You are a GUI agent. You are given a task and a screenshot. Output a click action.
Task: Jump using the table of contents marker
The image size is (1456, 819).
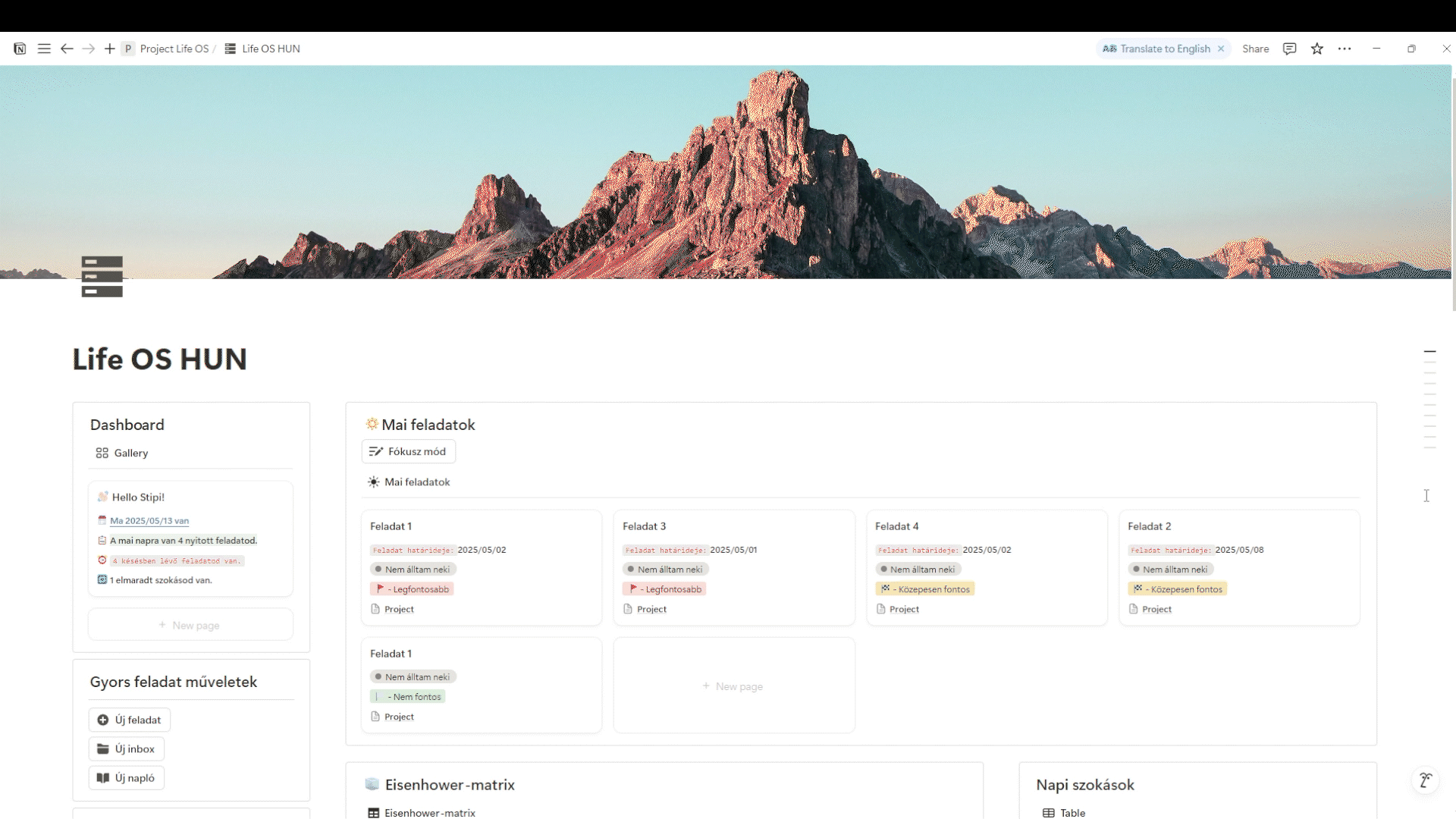click(x=1429, y=352)
